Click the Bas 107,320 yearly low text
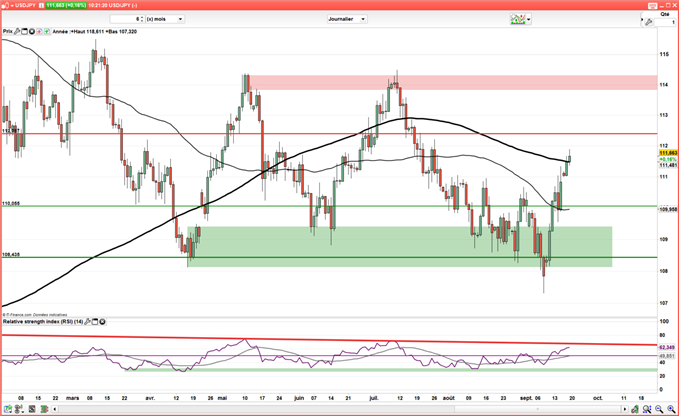Screen dimensions: 679x416 pyautogui.click(x=122, y=32)
